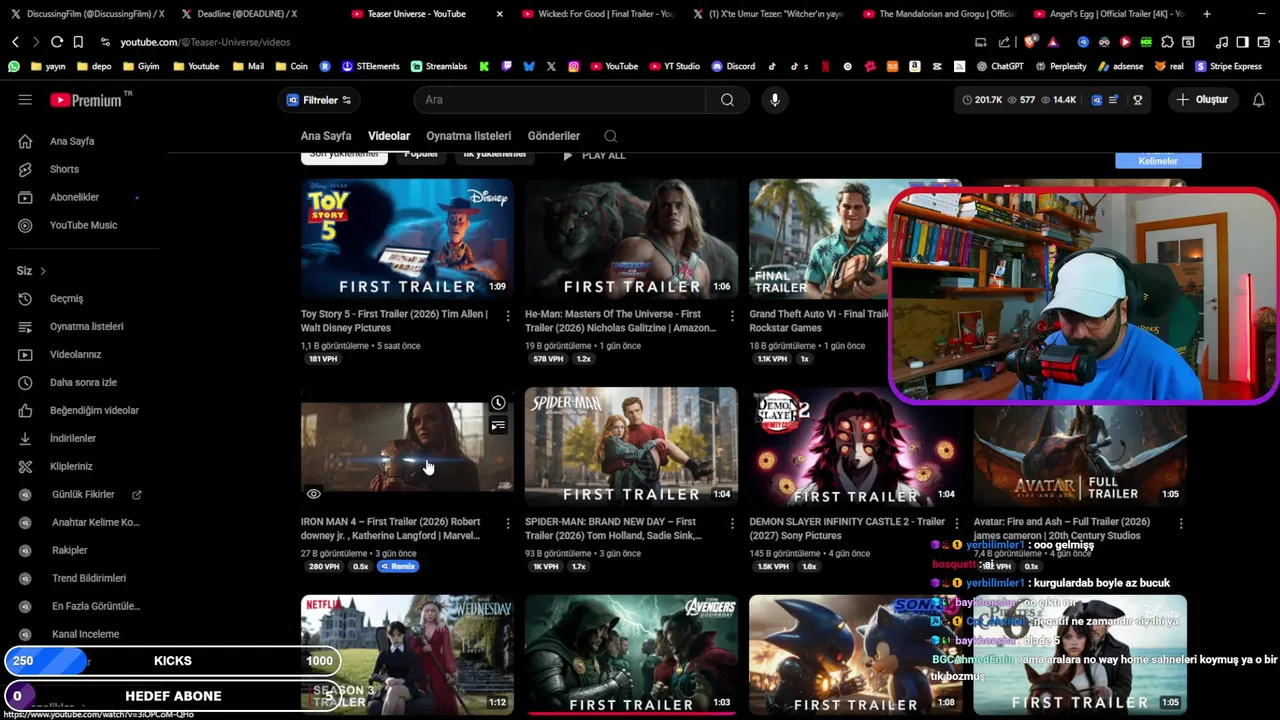Open Stripe Express bookmark
Image resolution: width=1280 pixels, height=720 pixels.
click(x=1228, y=67)
